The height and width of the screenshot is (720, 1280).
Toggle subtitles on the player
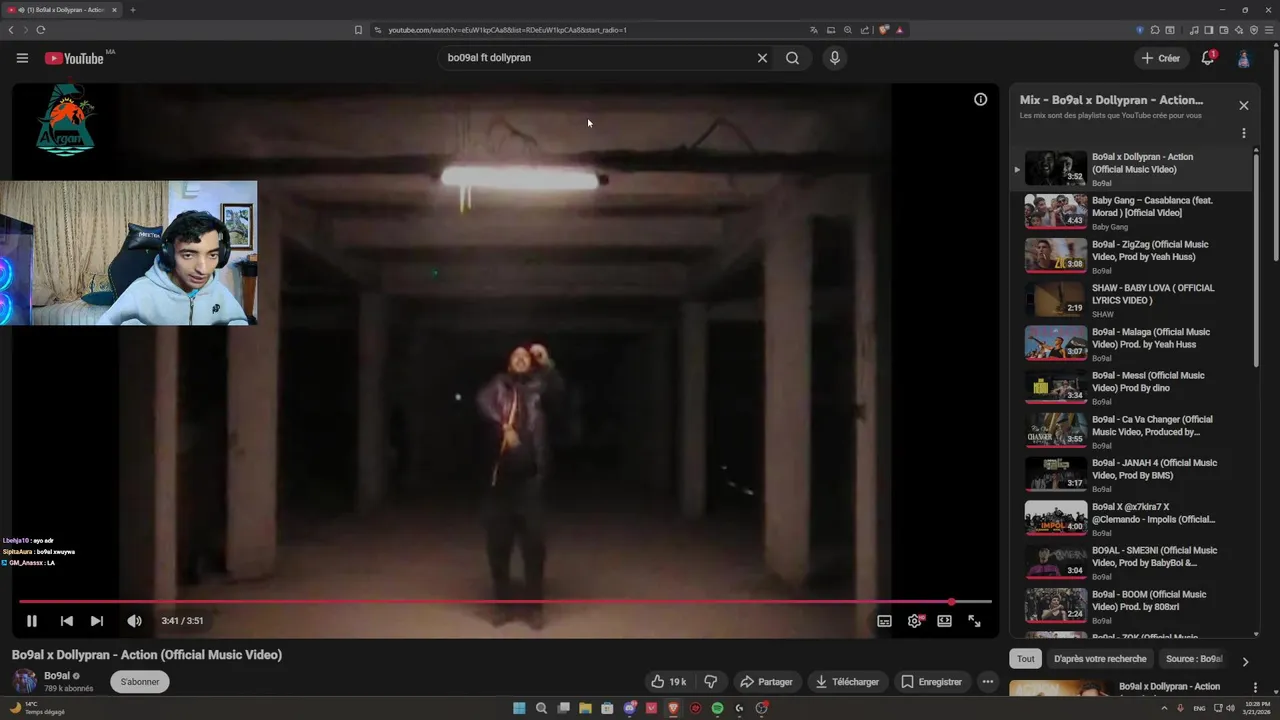coord(884,621)
